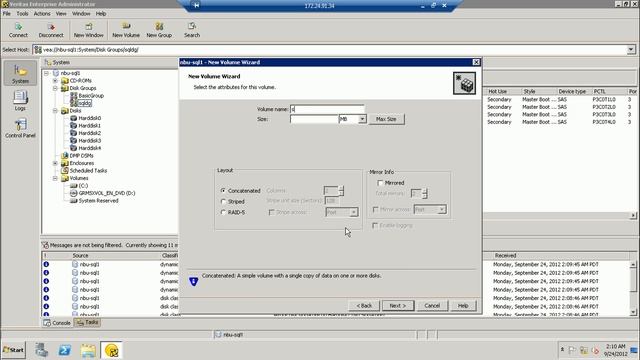
Task: Open the Window menu
Action: [x=81, y=13]
